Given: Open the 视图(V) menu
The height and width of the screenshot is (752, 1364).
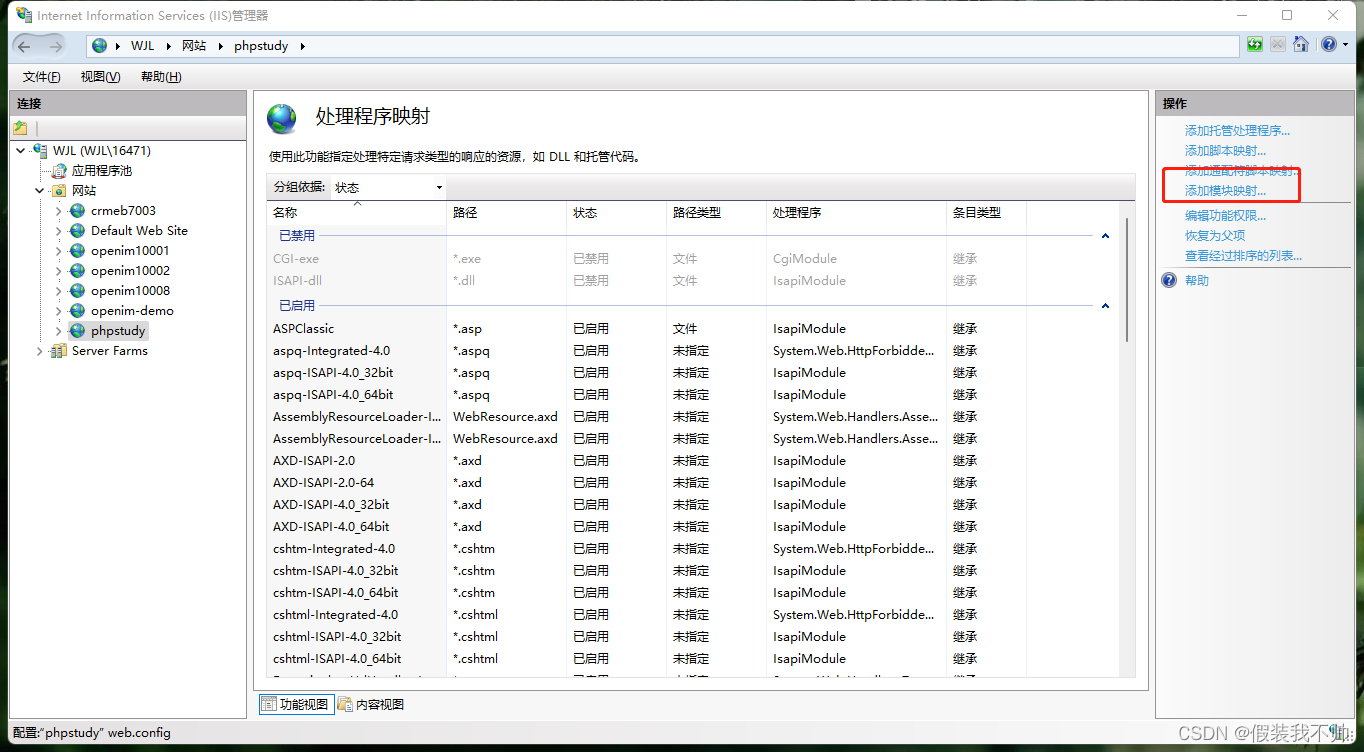Looking at the screenshot, I should (x=100, y=77).
